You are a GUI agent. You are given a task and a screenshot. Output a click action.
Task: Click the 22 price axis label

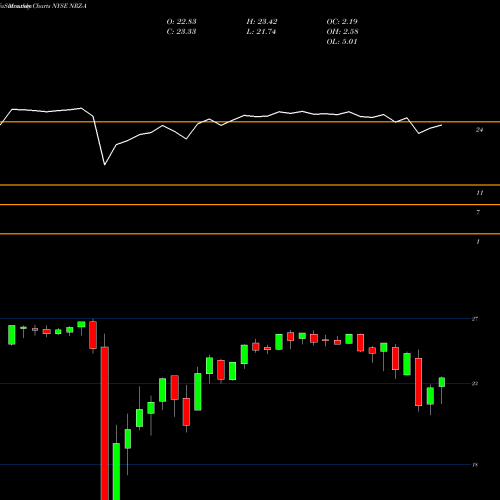(x=475, y=383)
